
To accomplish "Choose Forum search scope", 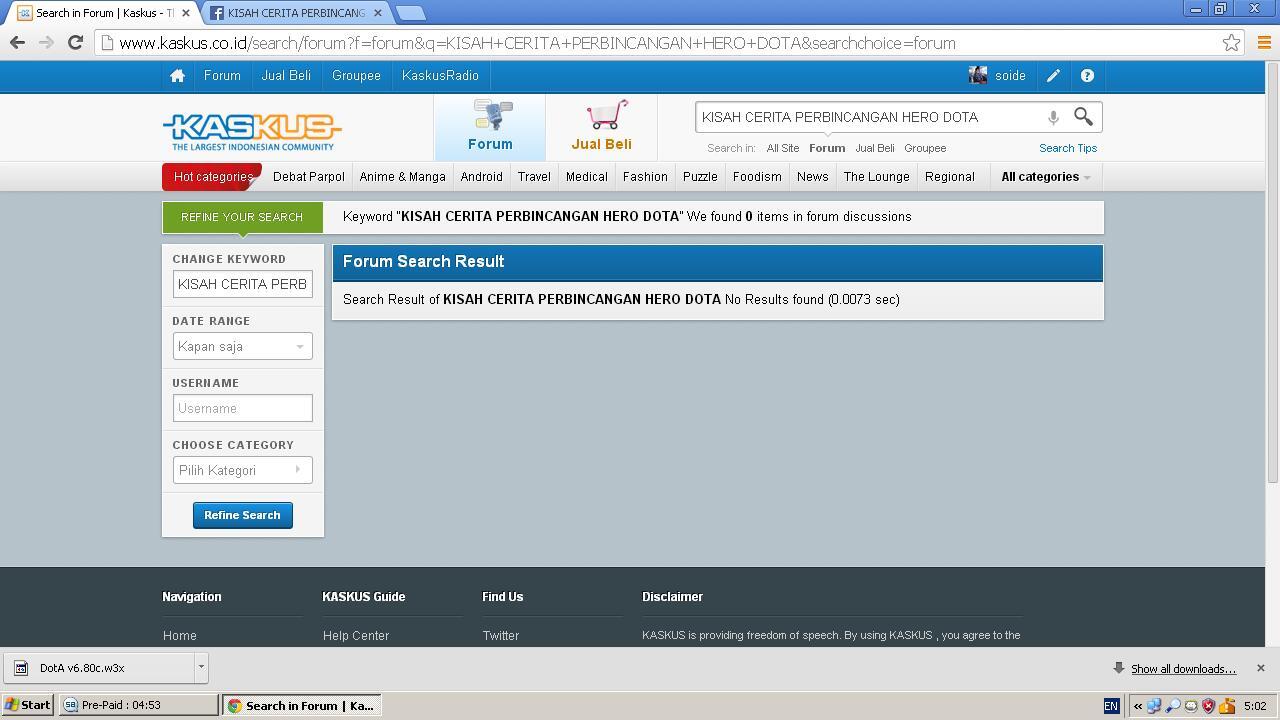I will click(827, 148).
